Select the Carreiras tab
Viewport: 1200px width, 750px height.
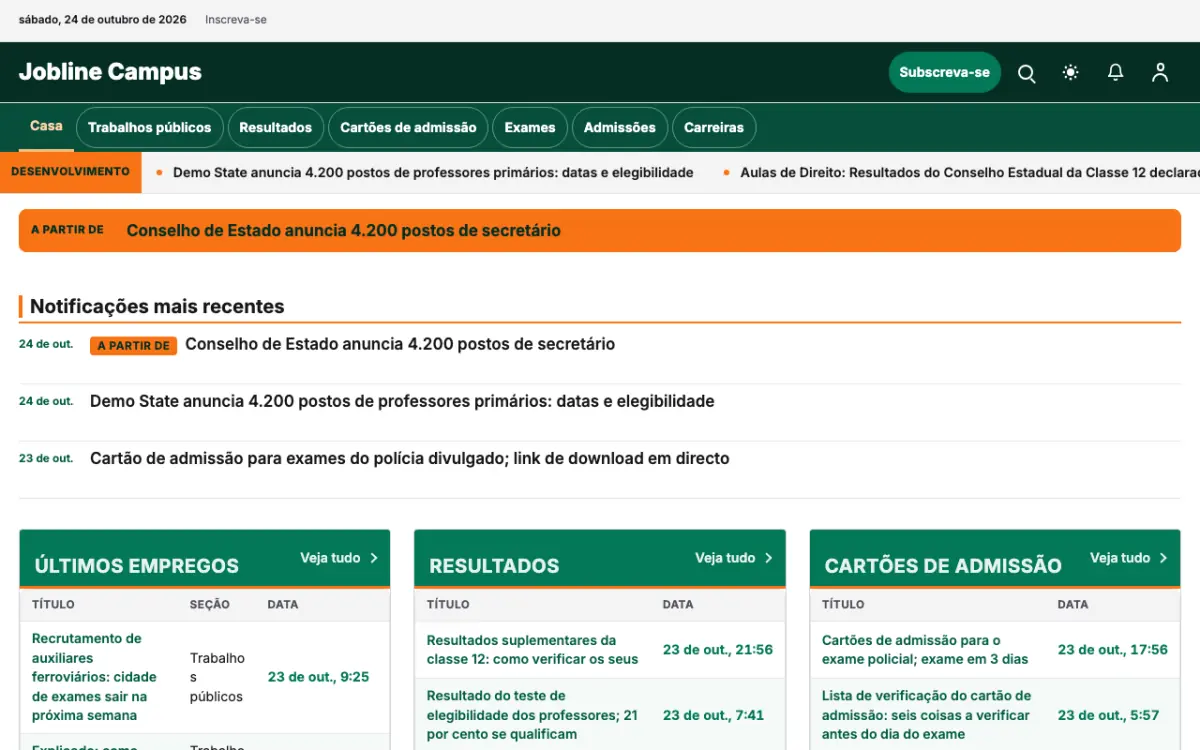tap(714, 127)
